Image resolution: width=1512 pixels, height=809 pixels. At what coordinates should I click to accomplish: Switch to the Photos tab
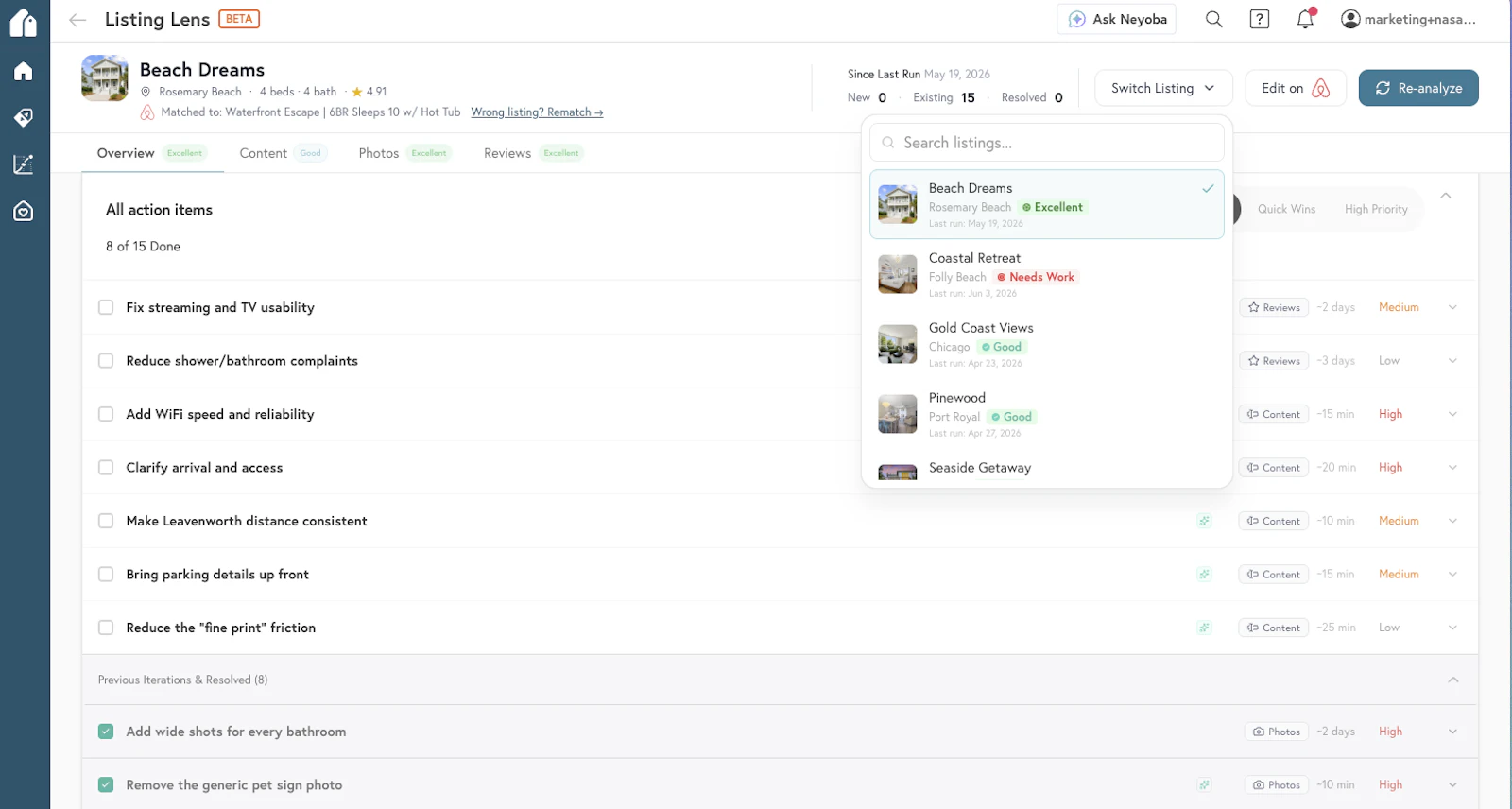pyautogui.click(x=404, y=153)
